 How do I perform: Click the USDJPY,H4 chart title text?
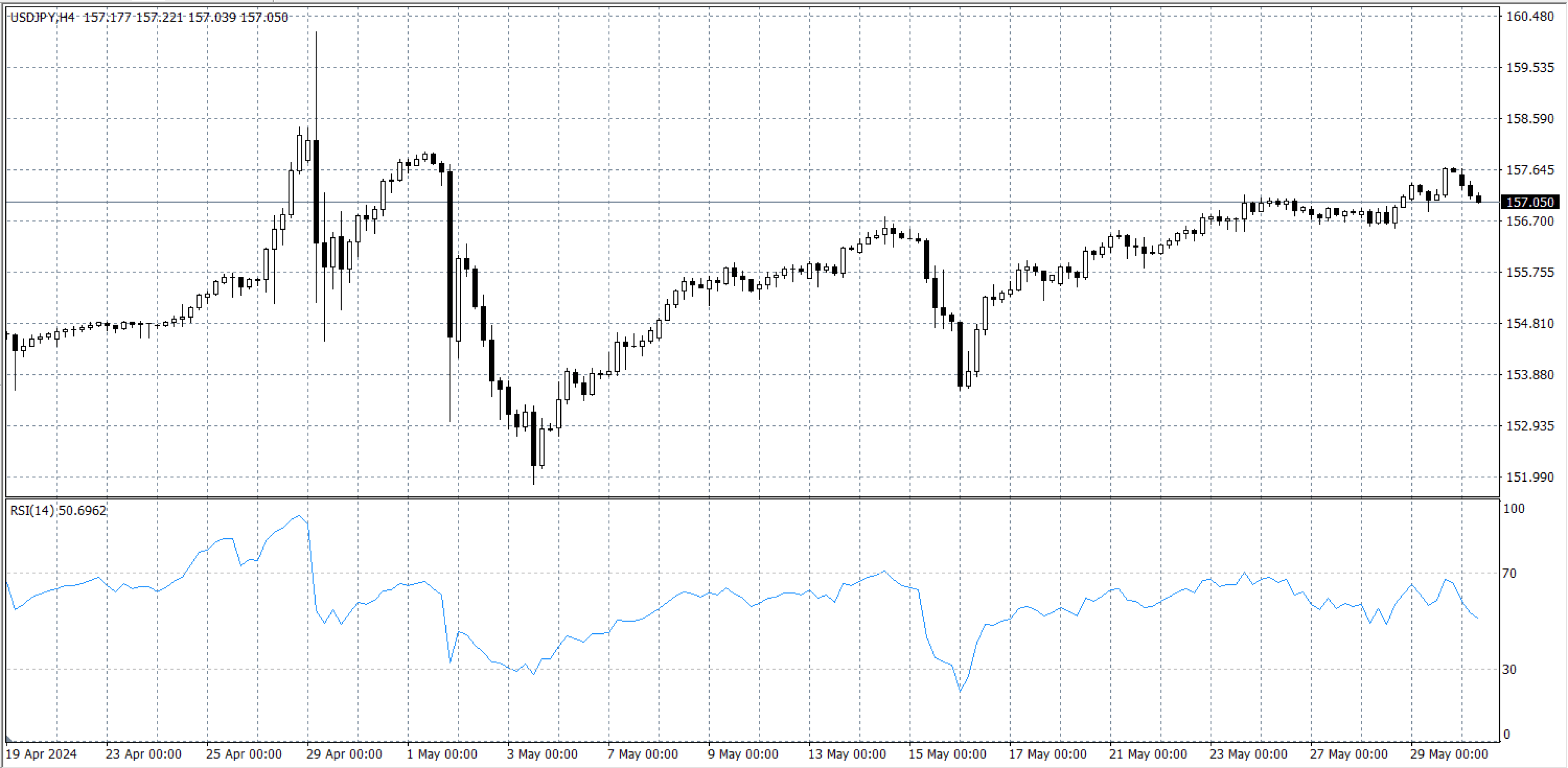43,17
